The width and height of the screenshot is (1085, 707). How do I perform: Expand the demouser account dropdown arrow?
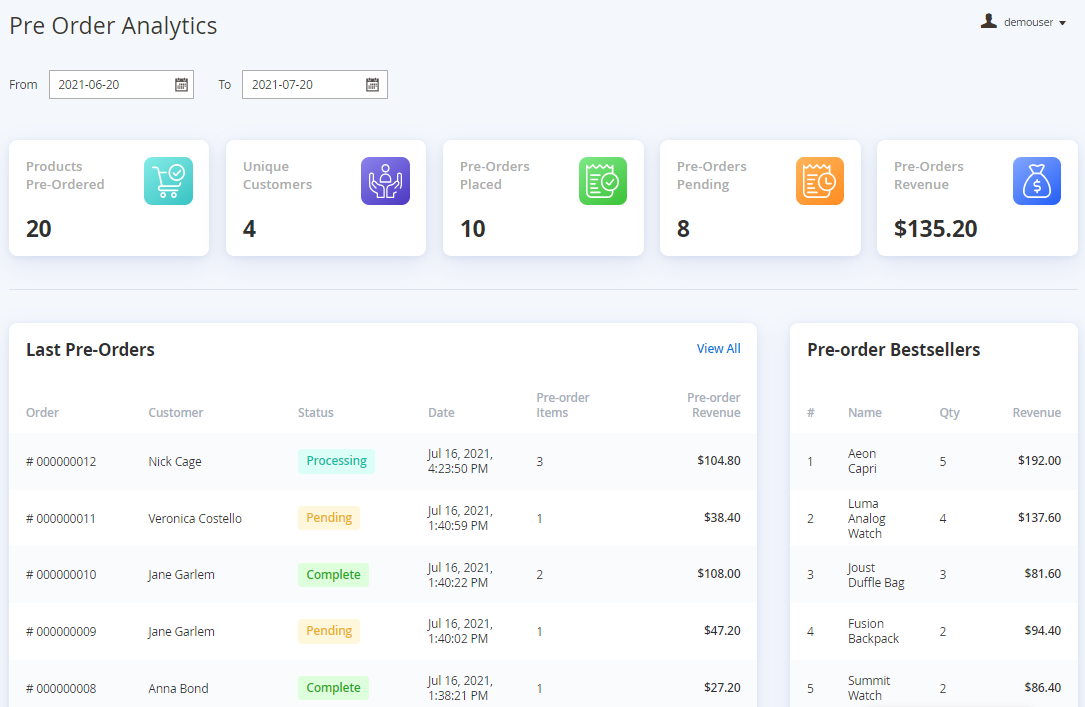pyautogui.click(x=1062, y=23)
